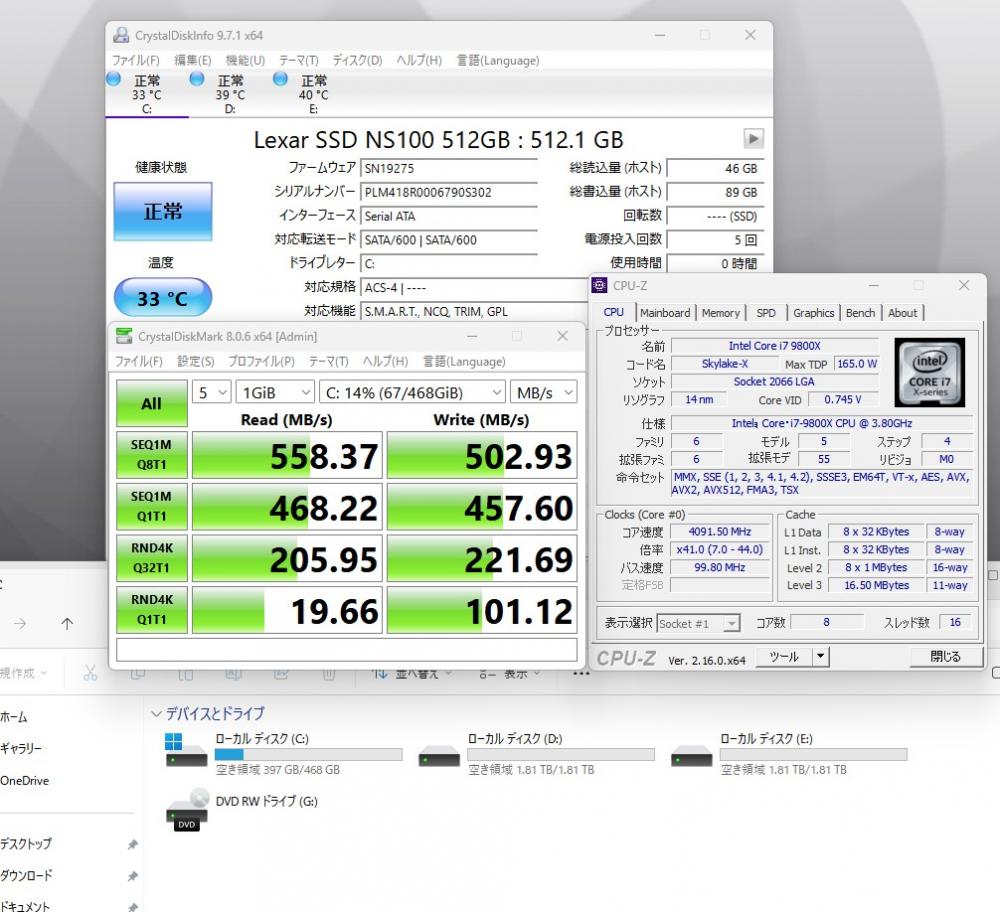
Task: Click the CrystalDiskInfo title bar icon
Action: click(121, 35)
